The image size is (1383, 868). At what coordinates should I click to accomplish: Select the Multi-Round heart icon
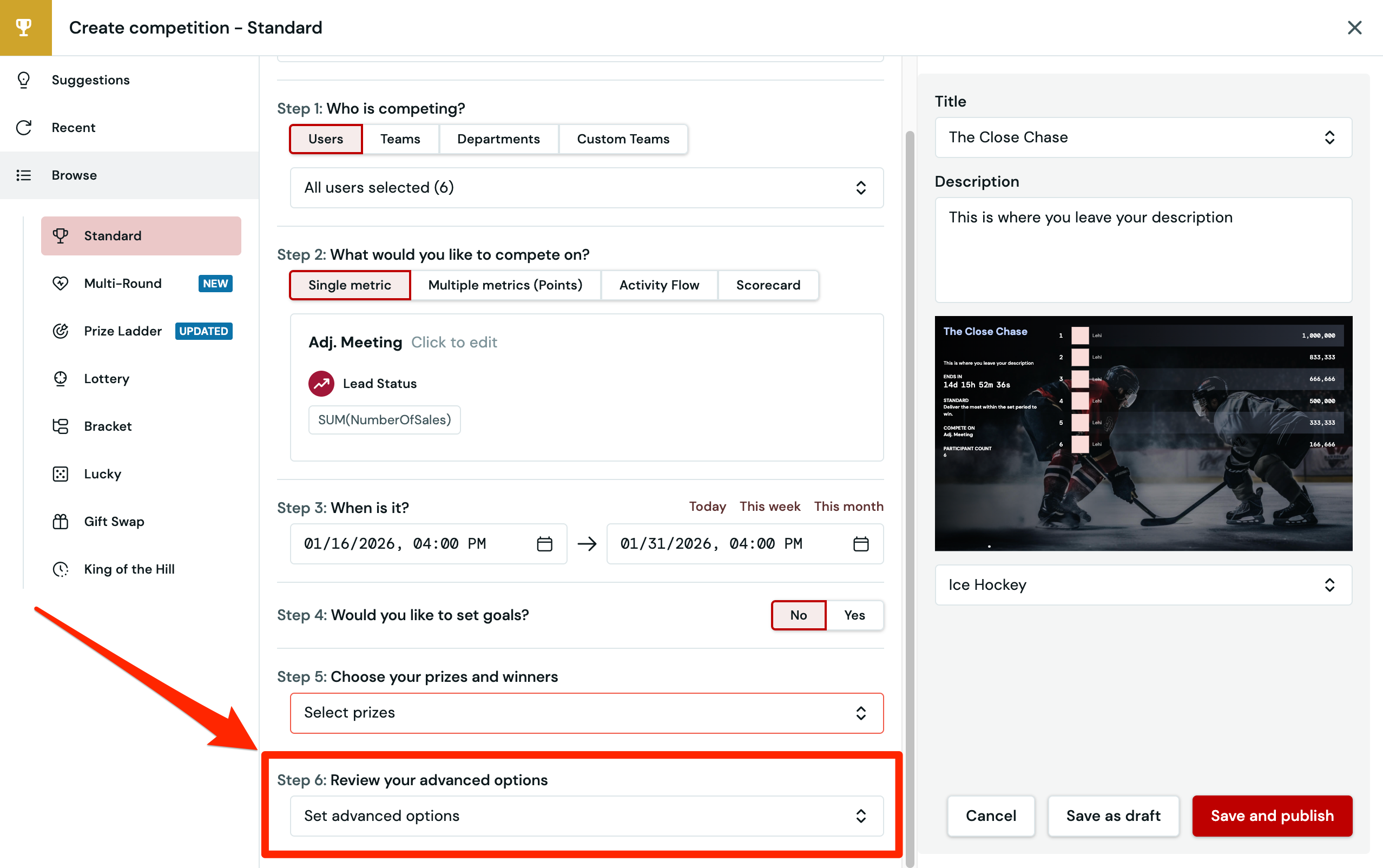point(60,284)
